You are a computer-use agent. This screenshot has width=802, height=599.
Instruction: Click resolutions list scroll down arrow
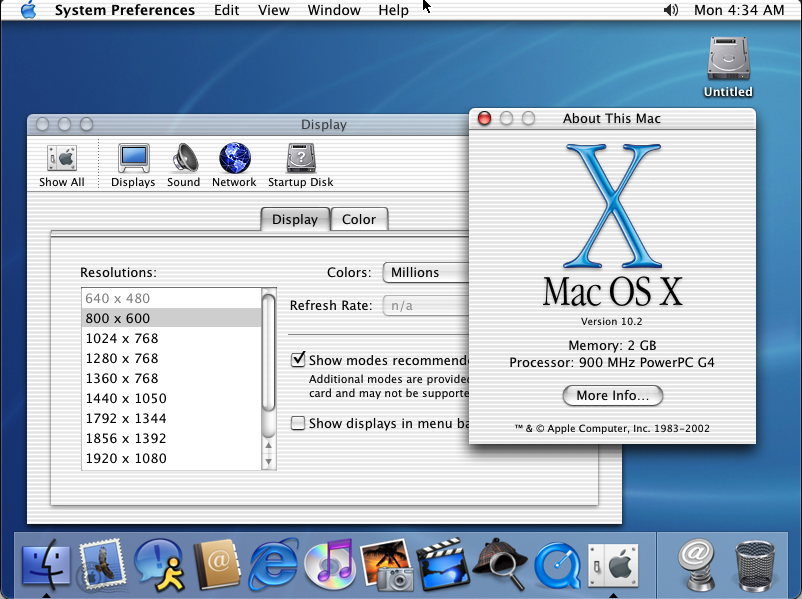coord(269,462)
